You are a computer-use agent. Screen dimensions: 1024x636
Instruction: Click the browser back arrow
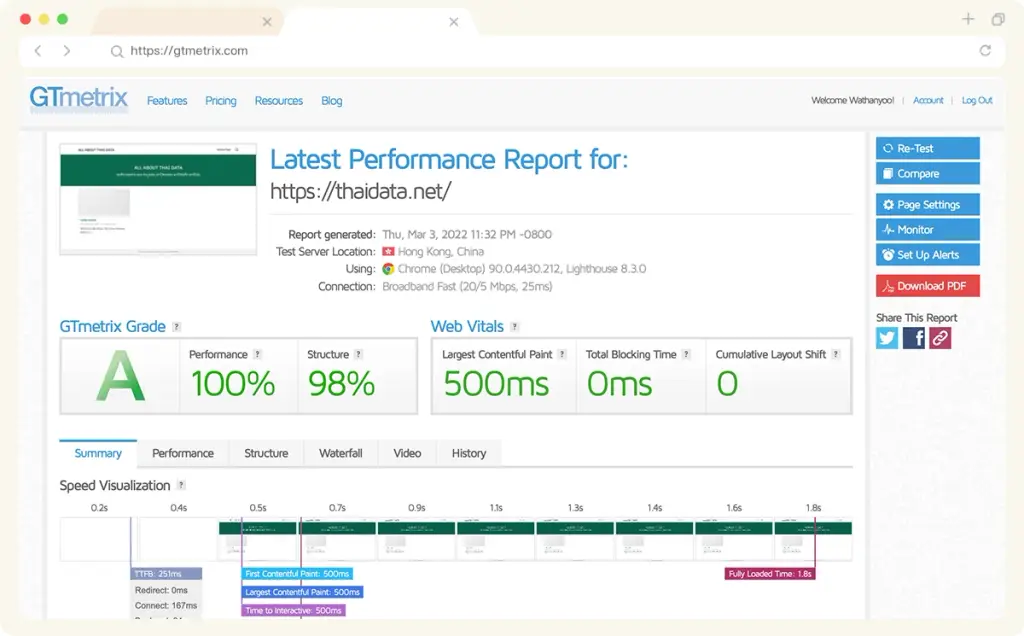pyautogui.click(x=38, y=50)
